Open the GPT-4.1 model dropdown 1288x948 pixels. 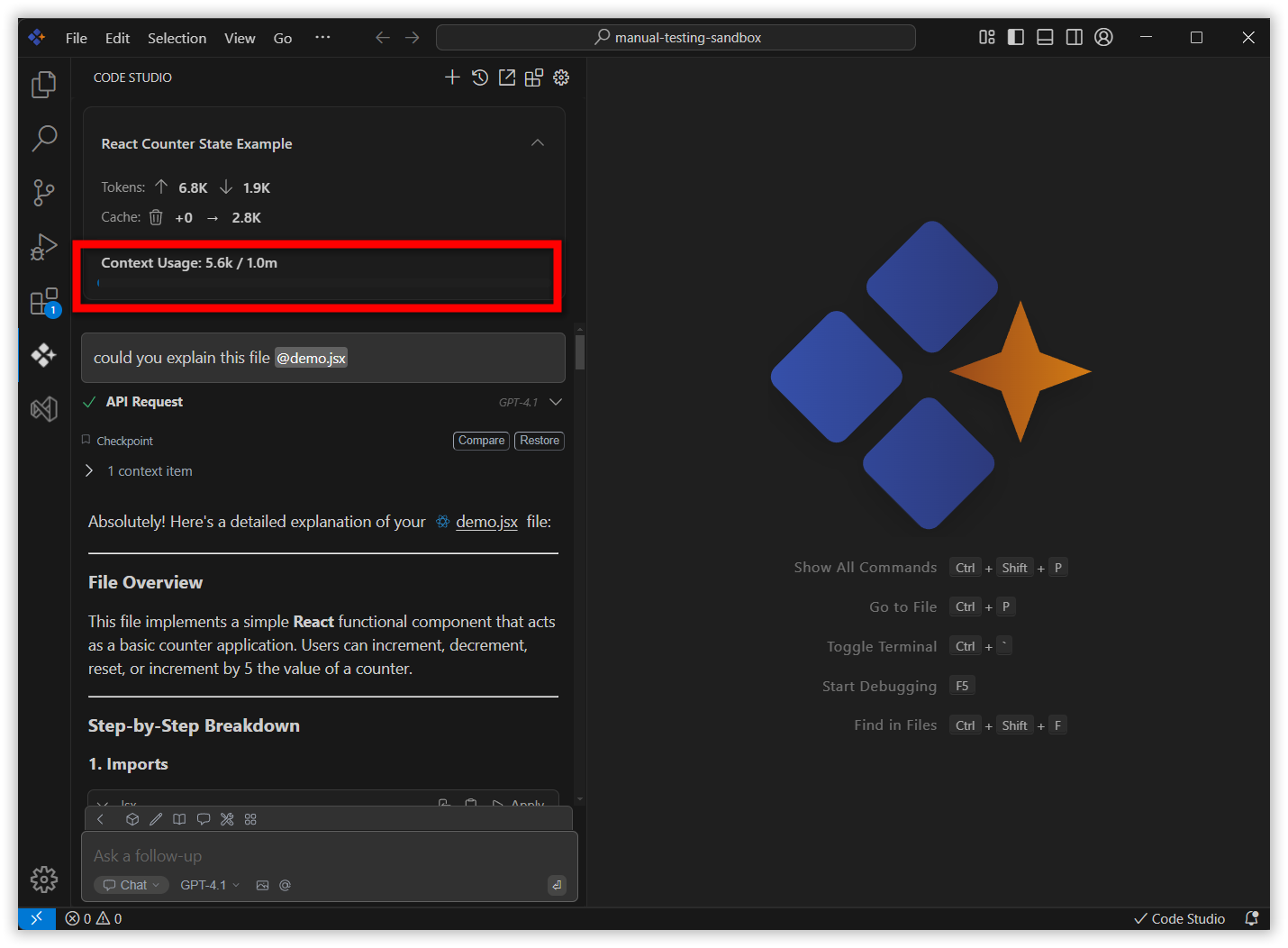coord(210,885)
